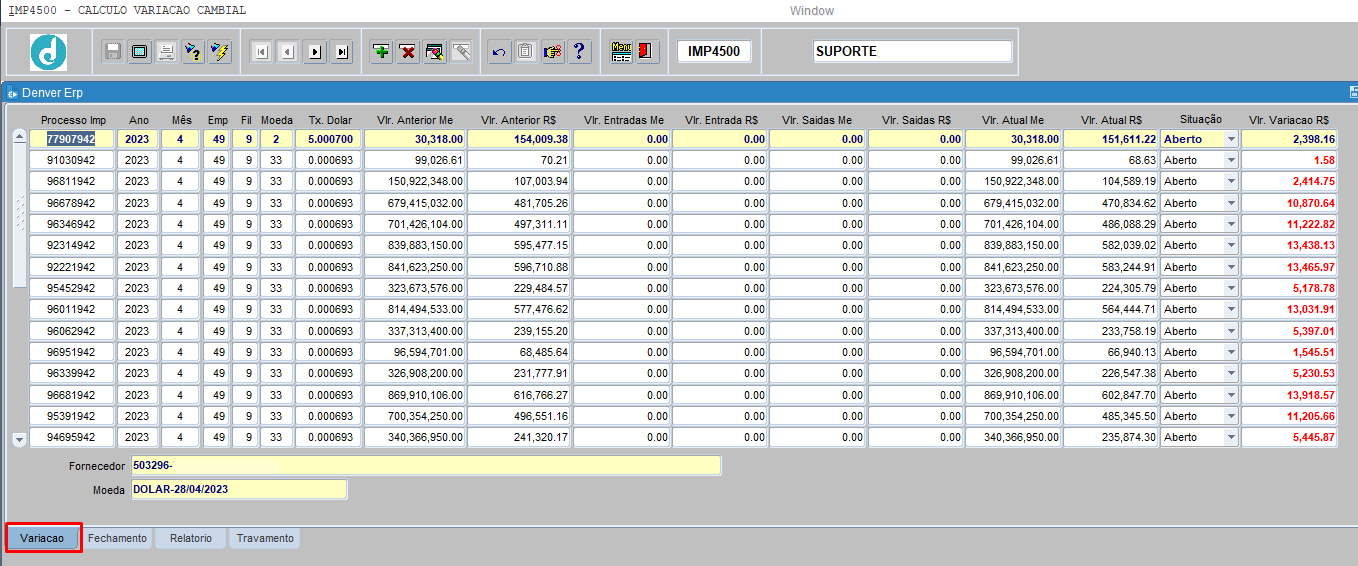Click the IMP4500 form code field
Image resolution: width=1358 pixels, height=566 pixels.
tap(714, 51)
